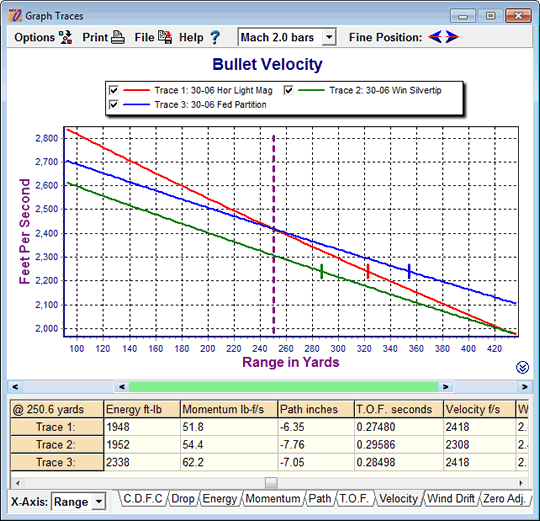The width and height of the screenshot is (540, 521).
Task: Uncheck Trace 1 Hor Light Mag
Action: pyautogui.click(x=114, y=90)
